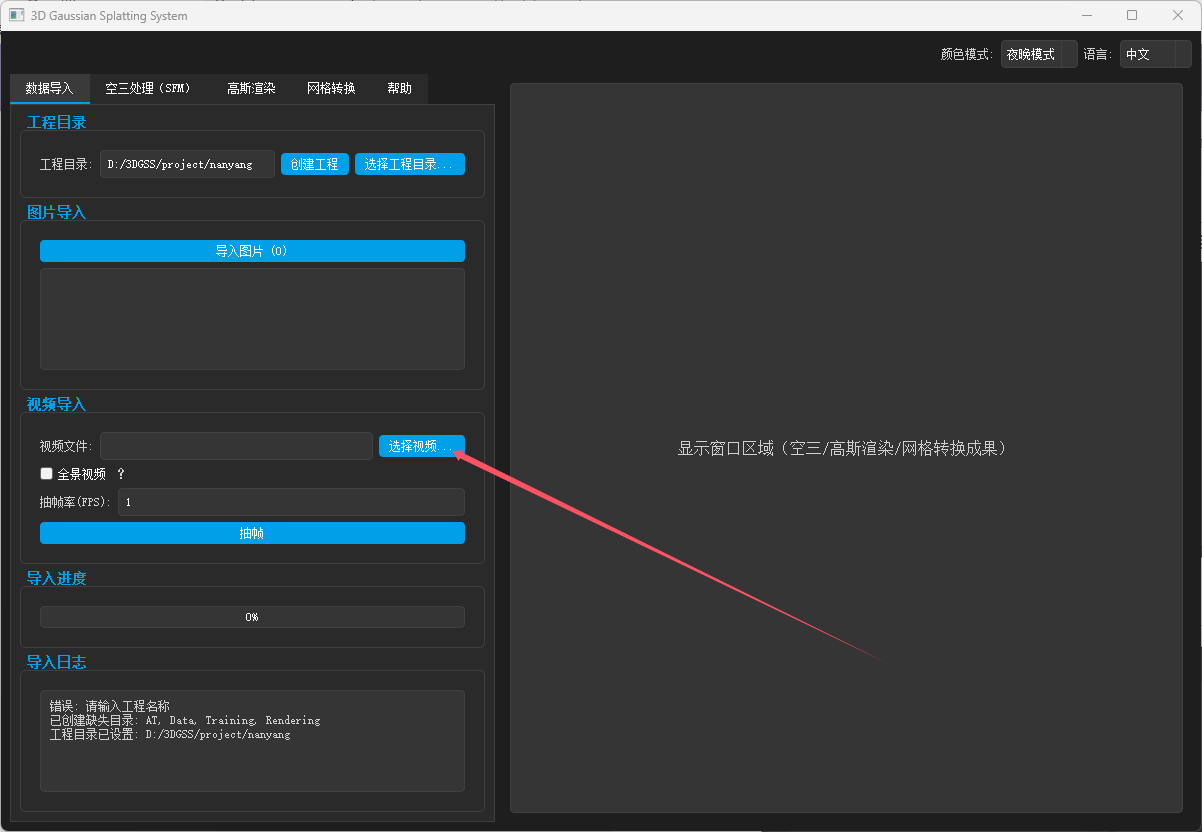This screenshot has height=832, width=1202.
Task: Open the 高斯渲染 tab
Action: click(x=251, y=88)
